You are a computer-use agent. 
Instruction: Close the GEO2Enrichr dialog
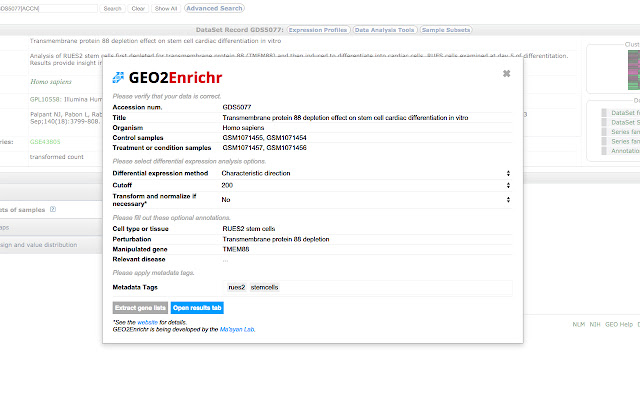point(507,73)
